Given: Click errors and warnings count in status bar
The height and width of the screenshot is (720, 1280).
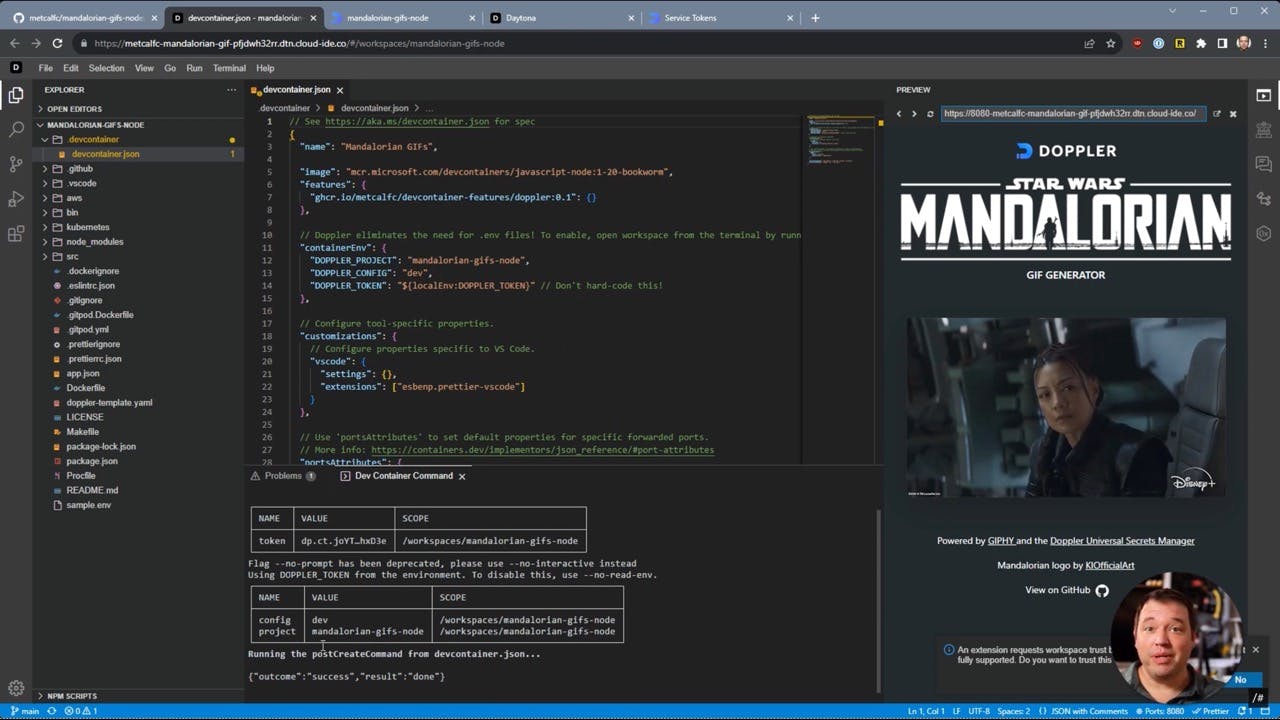Looking at the screenshot, I should 81,711.
